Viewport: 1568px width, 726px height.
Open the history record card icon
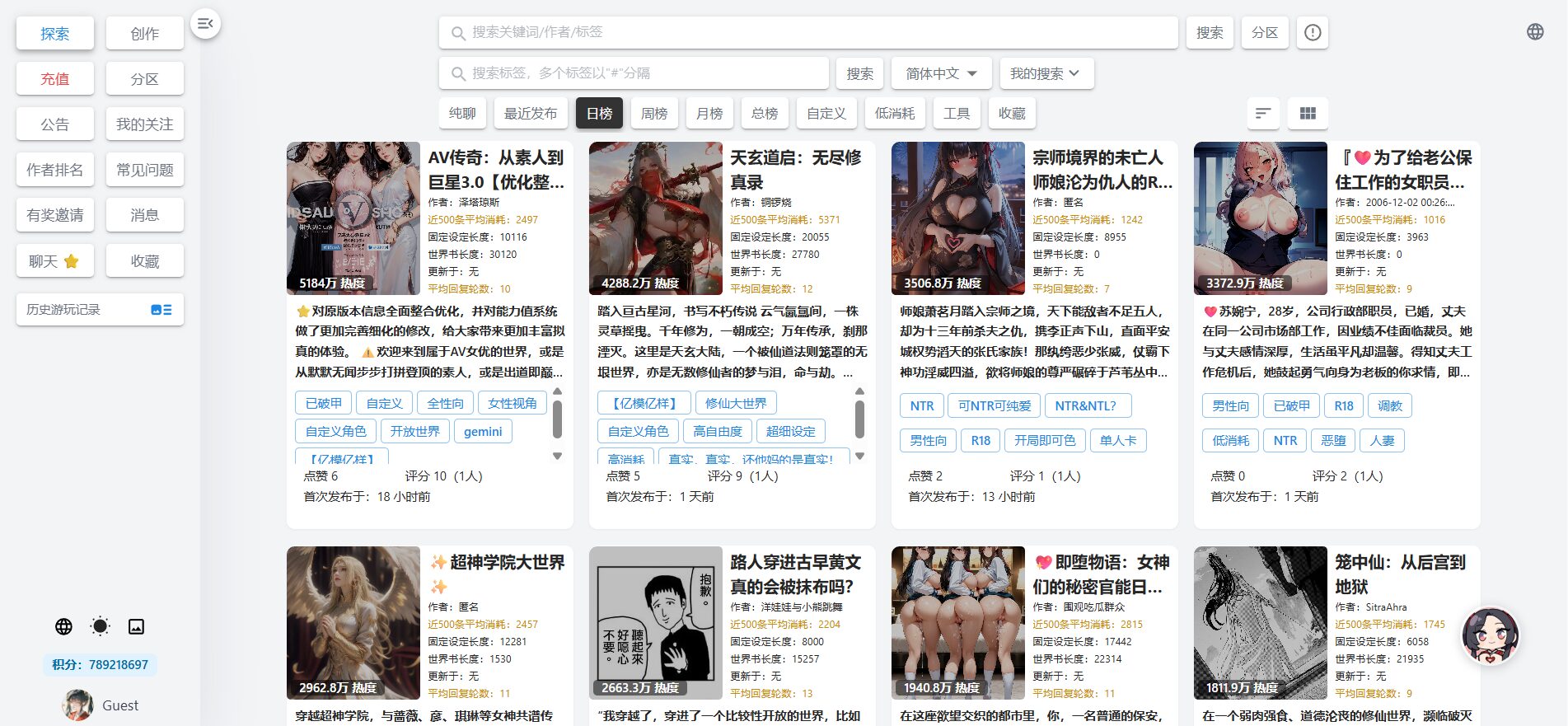161,310
